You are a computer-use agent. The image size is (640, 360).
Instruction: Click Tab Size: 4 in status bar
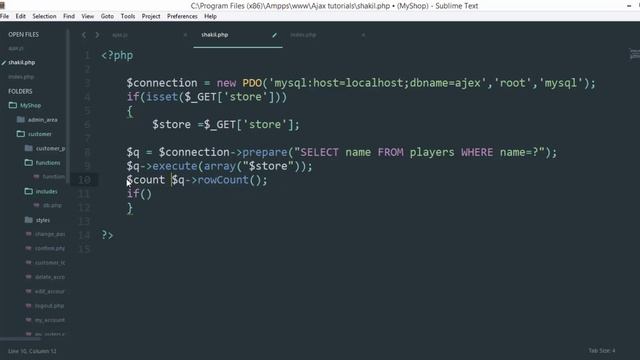point(602,351)
